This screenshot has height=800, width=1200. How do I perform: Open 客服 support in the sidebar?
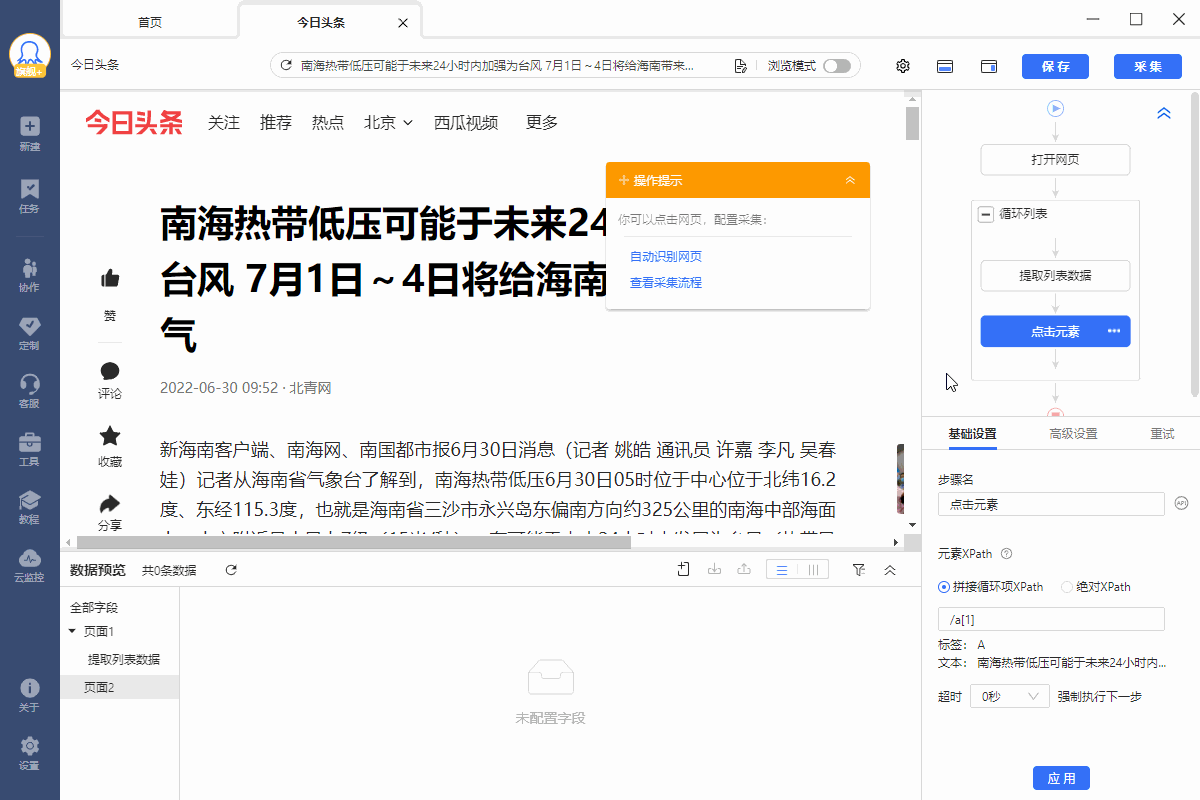(30, 391)
